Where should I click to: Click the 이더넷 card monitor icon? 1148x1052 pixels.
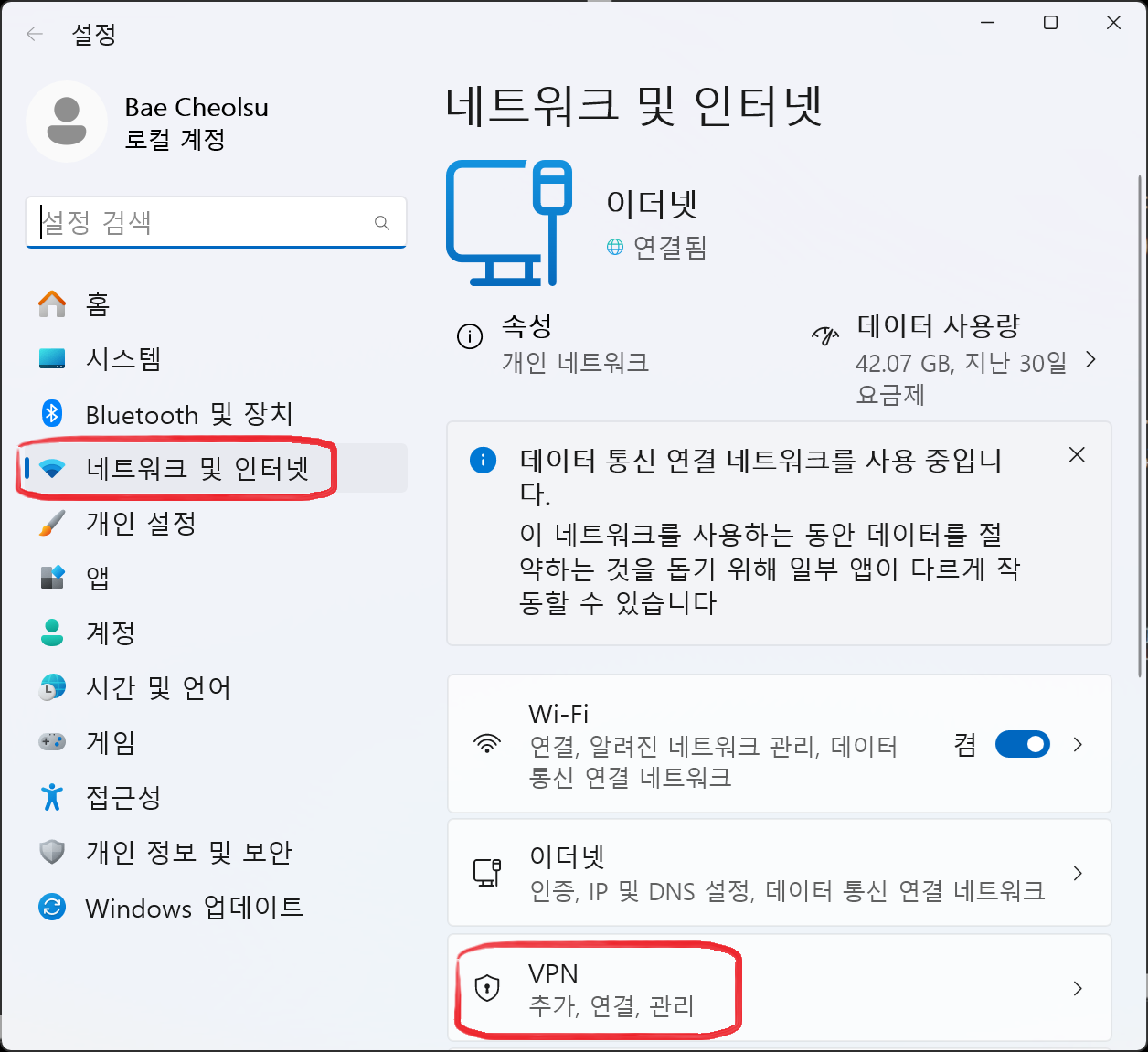pyautogui.click(x=487, y=872)
